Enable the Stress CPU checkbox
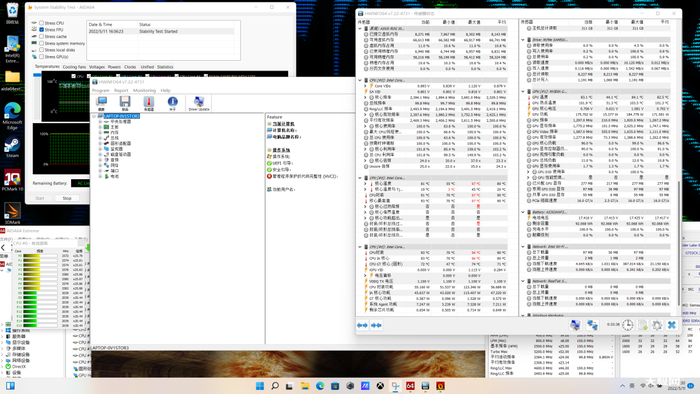Screen dimensions: 700x394 [41, 23]
